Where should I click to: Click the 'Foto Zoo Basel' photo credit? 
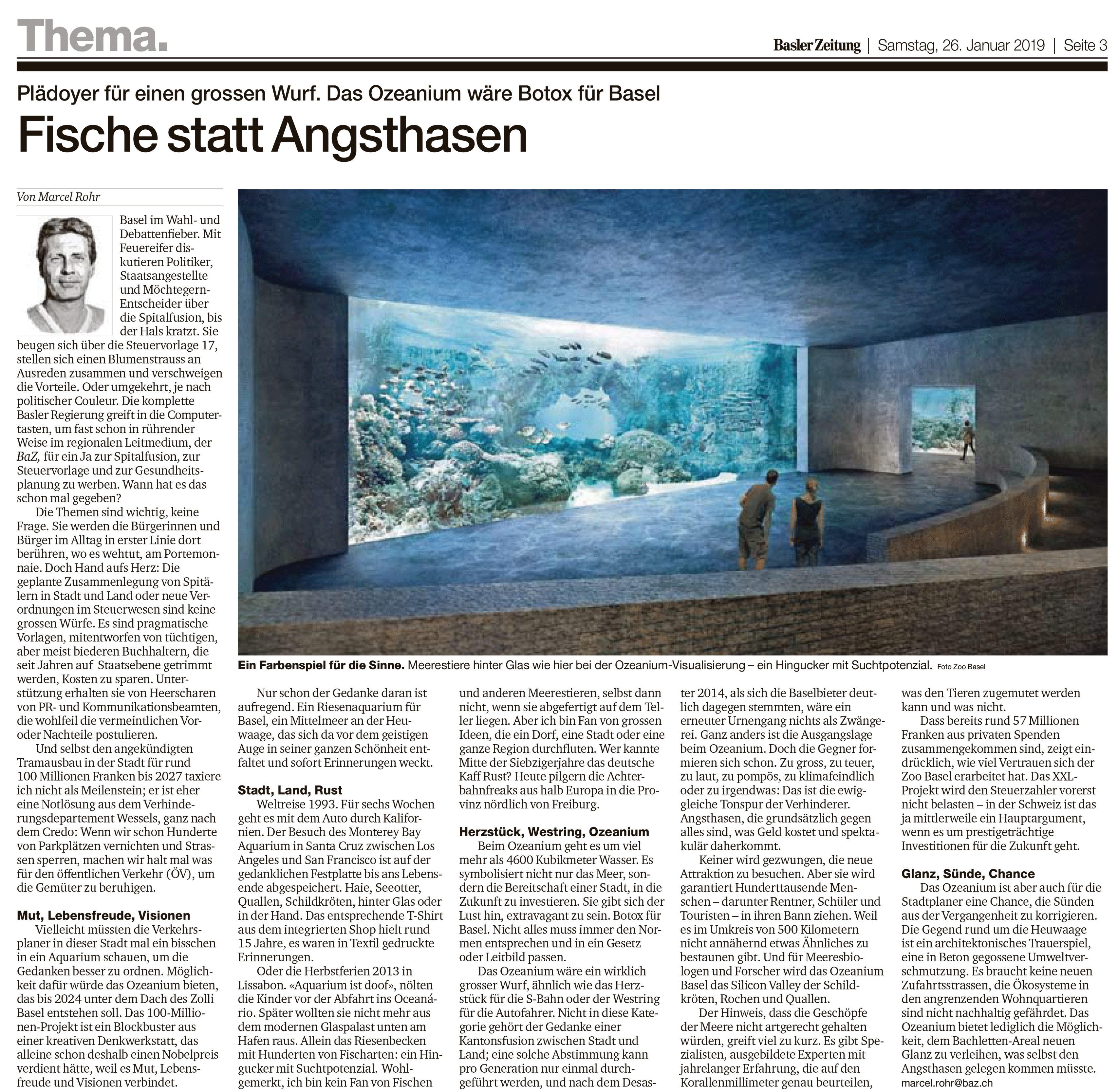961,667
